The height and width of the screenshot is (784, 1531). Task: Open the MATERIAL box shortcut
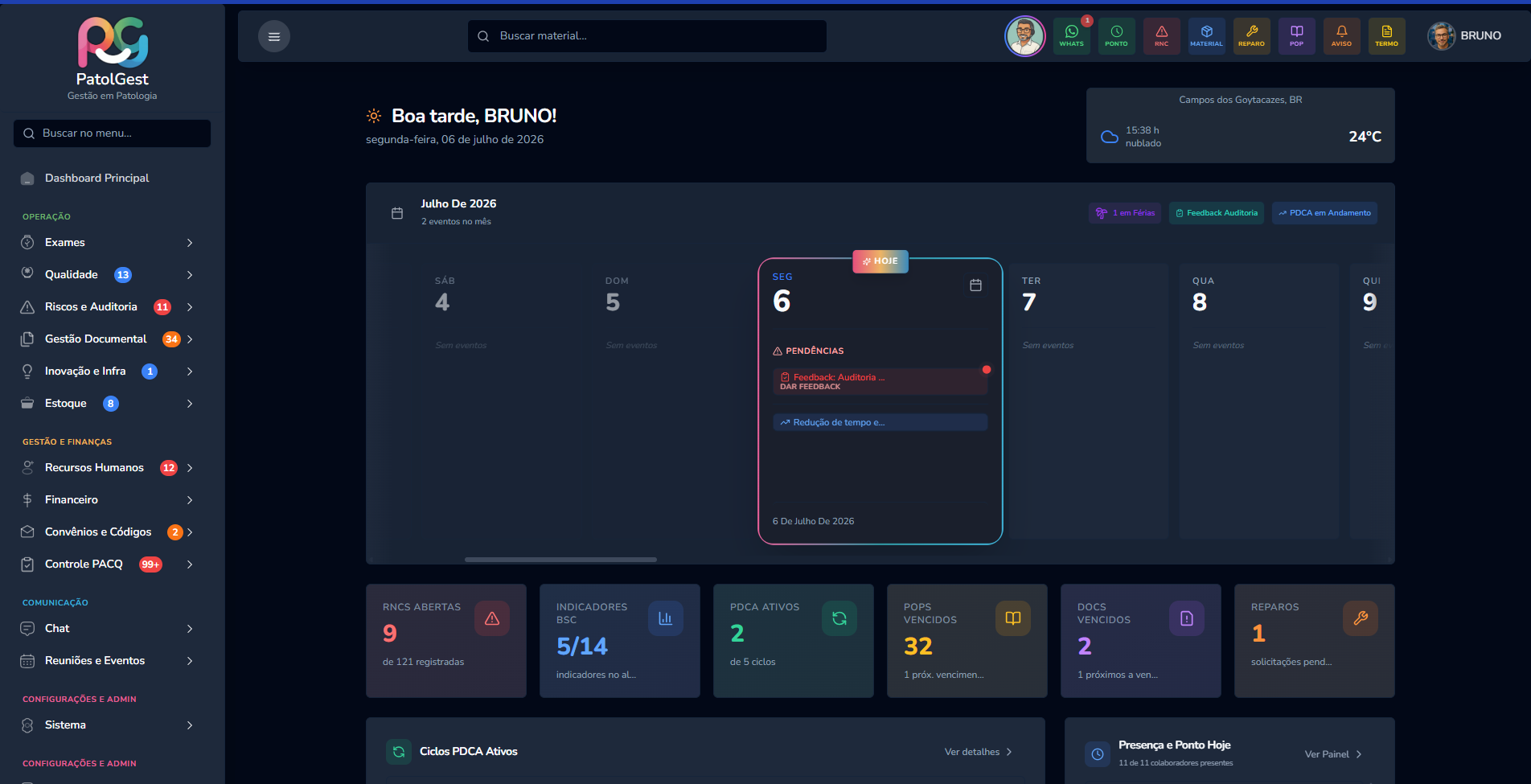(x=1206, y=36)
